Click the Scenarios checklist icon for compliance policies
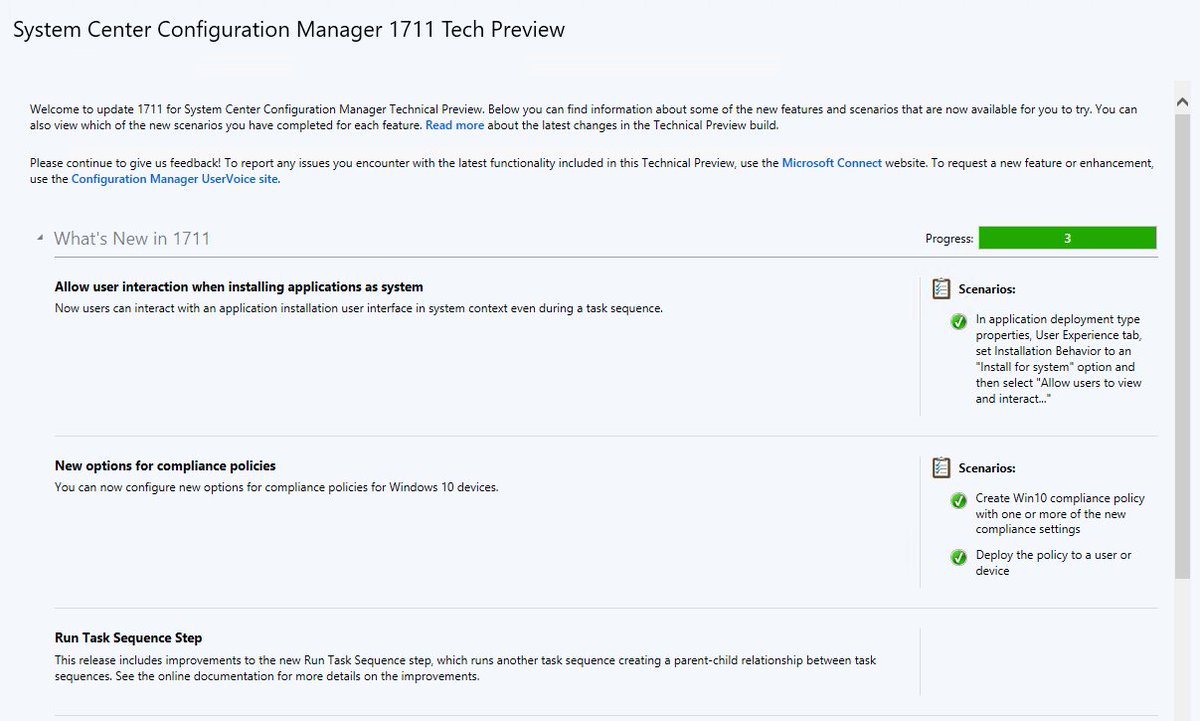Screen dimensions: 1200x721 (x=941, y=468)
